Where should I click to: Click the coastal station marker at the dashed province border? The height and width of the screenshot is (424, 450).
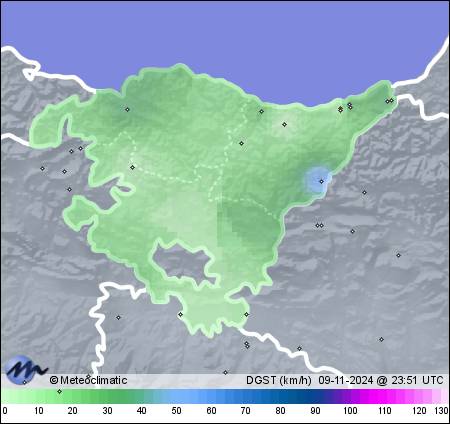(x=261, y=111)
